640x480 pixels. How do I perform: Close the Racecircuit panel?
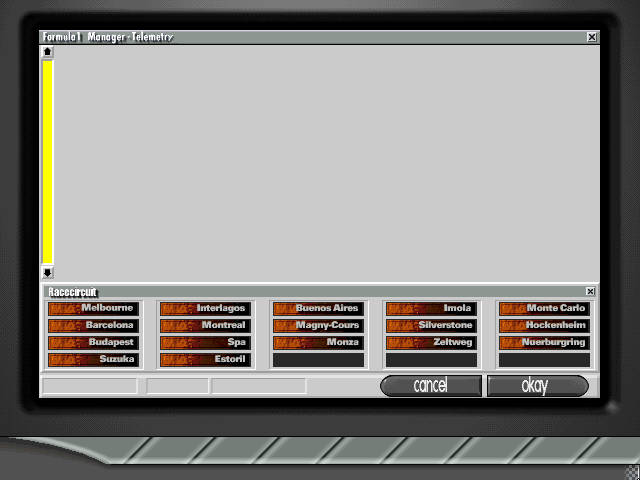(x=590, y=291)
